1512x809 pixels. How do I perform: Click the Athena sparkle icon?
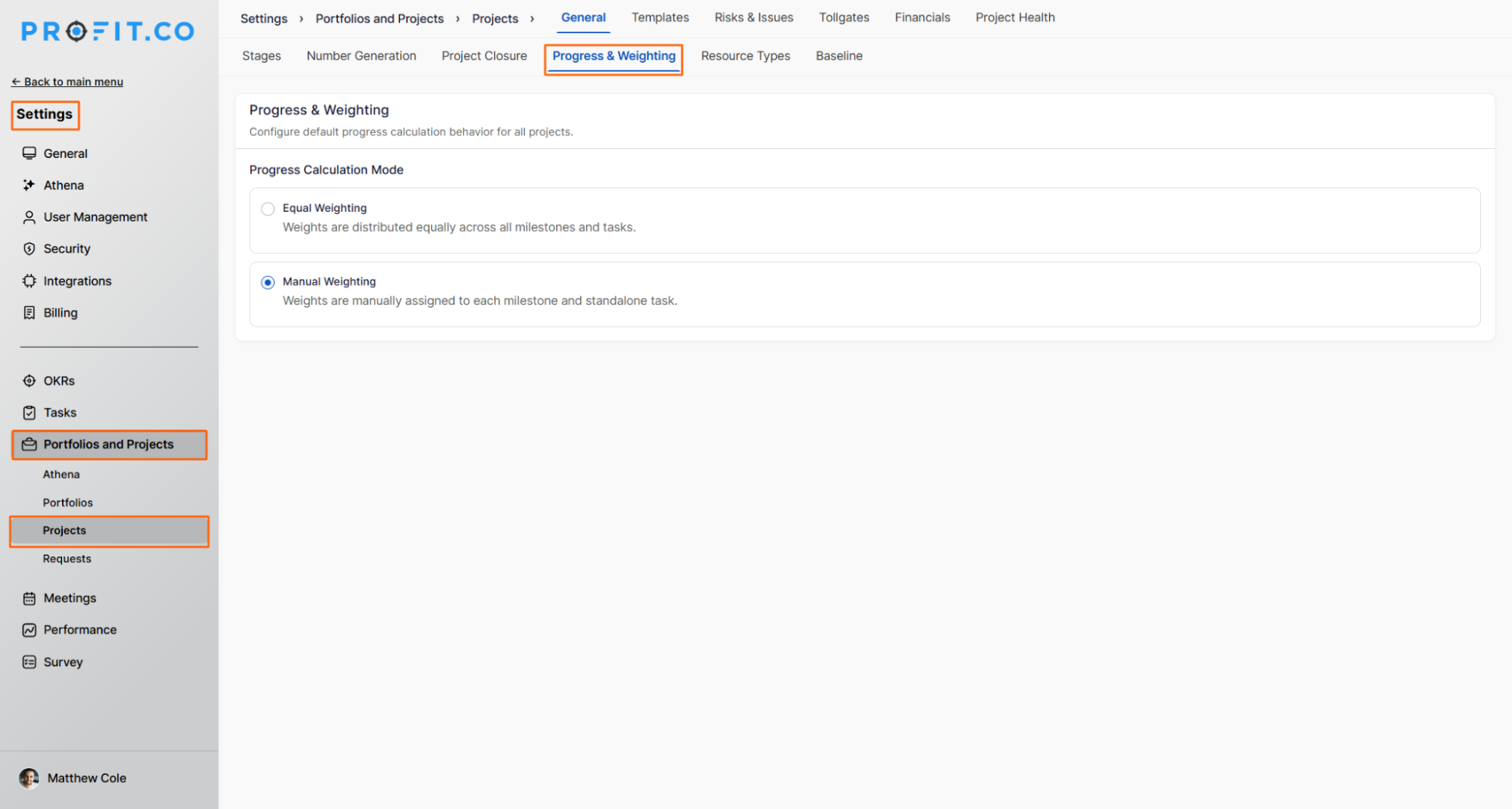tap(29, 185)
